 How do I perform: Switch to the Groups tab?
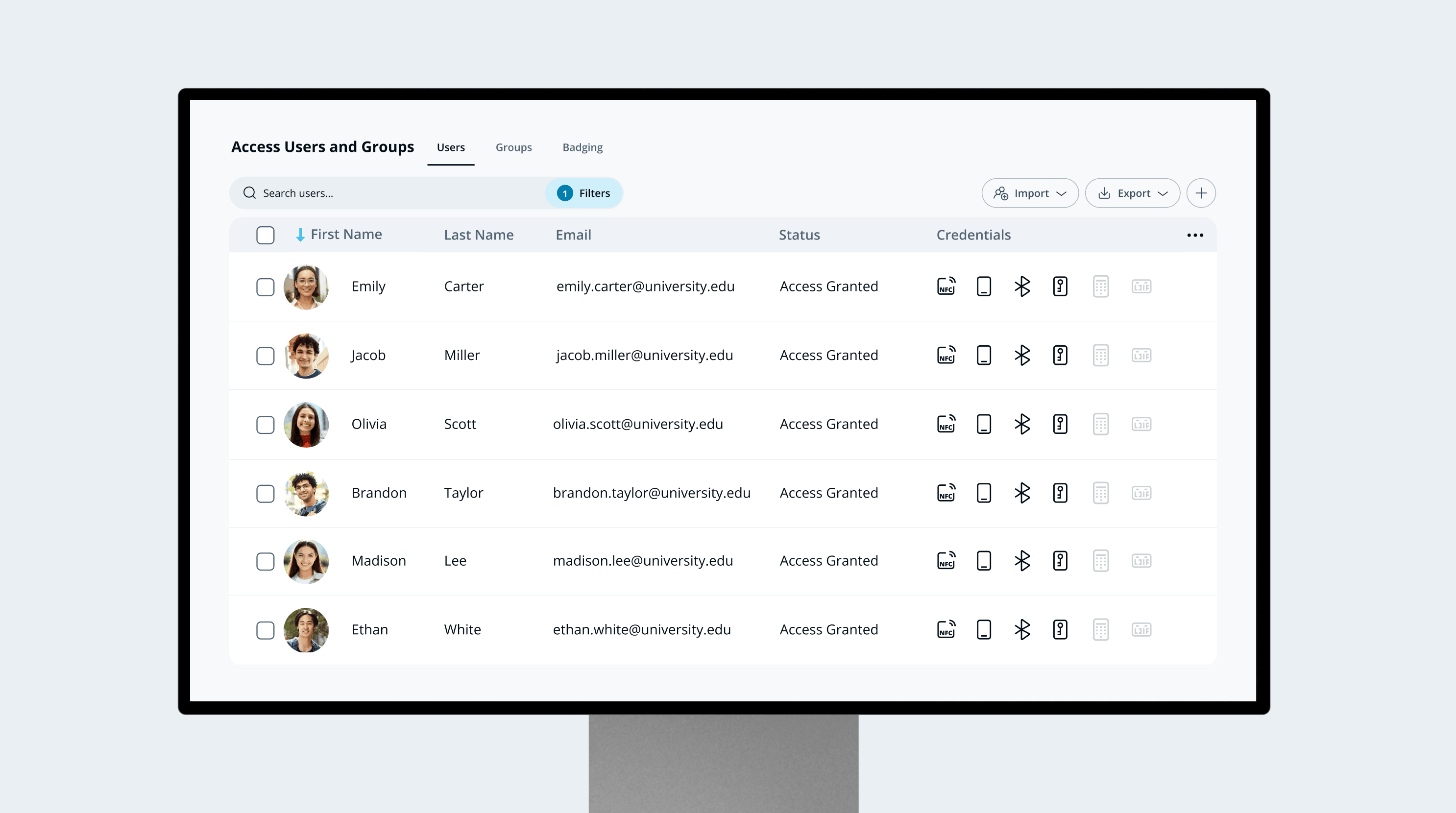pos(513,147)
